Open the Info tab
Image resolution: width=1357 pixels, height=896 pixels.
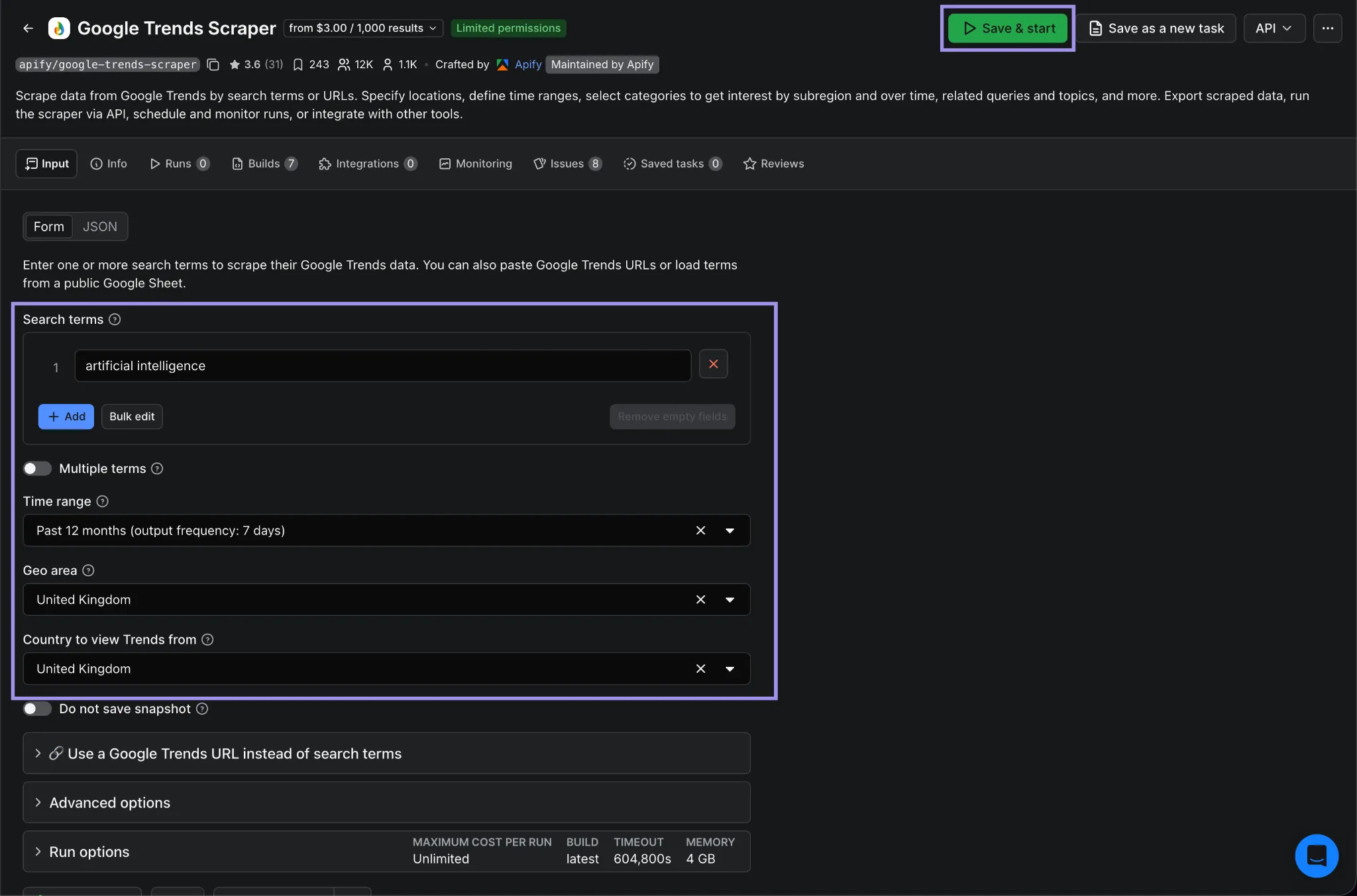click(109, 164)
